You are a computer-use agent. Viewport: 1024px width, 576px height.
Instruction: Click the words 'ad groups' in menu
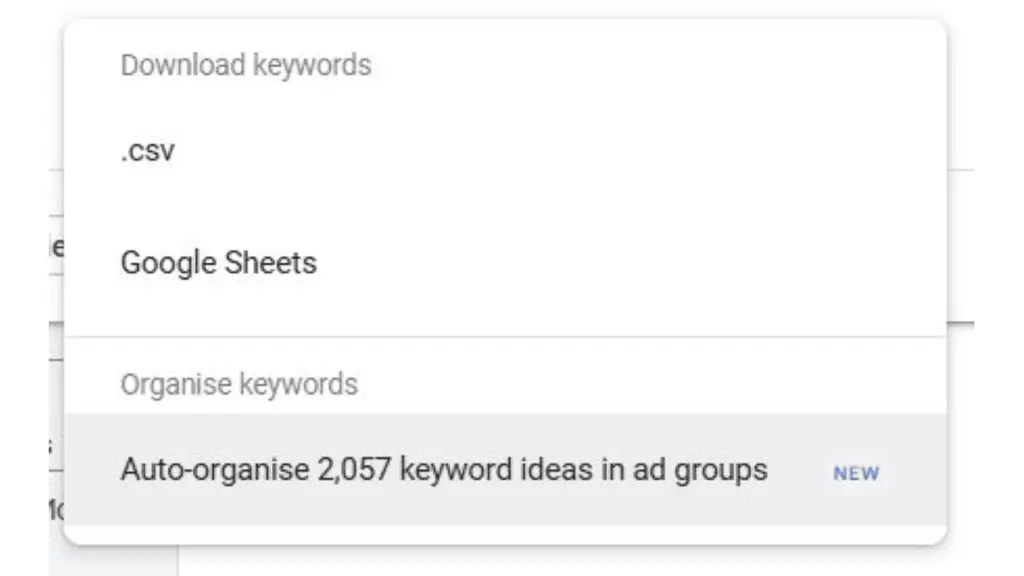coord(717,470)
